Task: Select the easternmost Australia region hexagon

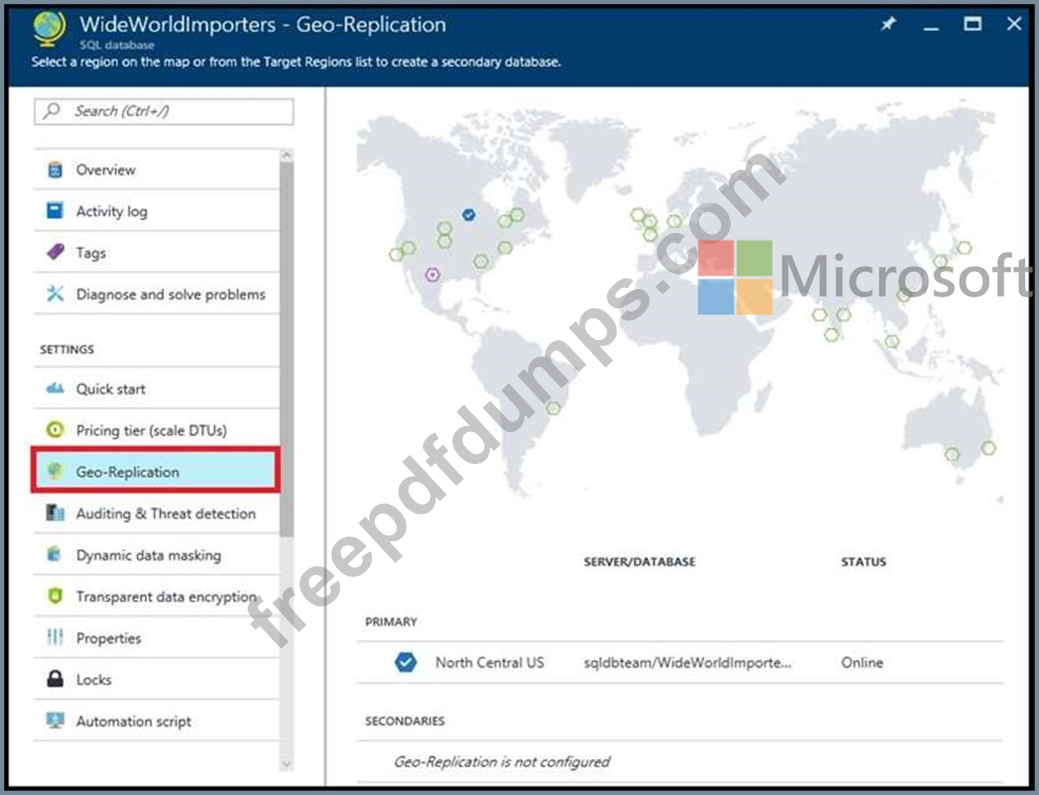Action: click(x=989, y=448)
